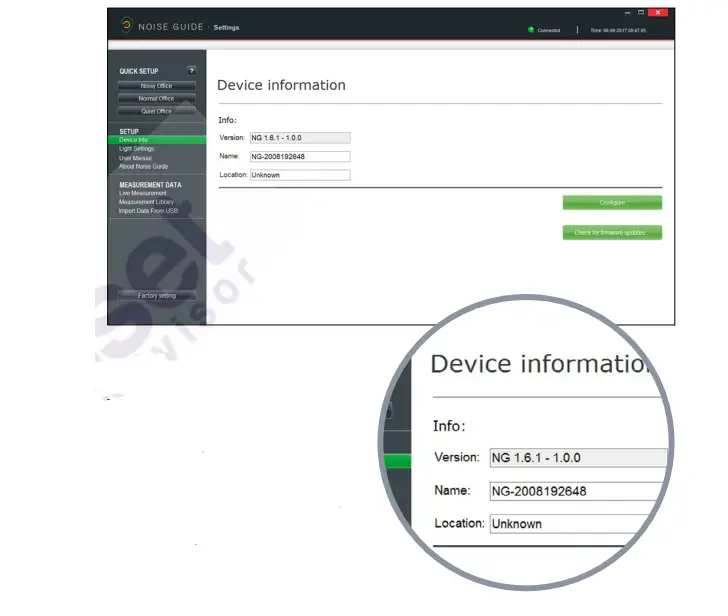Open the Quick Setup help question-mark icon
The height and width of the screenshot is (616, 728).
pos(191,71)
